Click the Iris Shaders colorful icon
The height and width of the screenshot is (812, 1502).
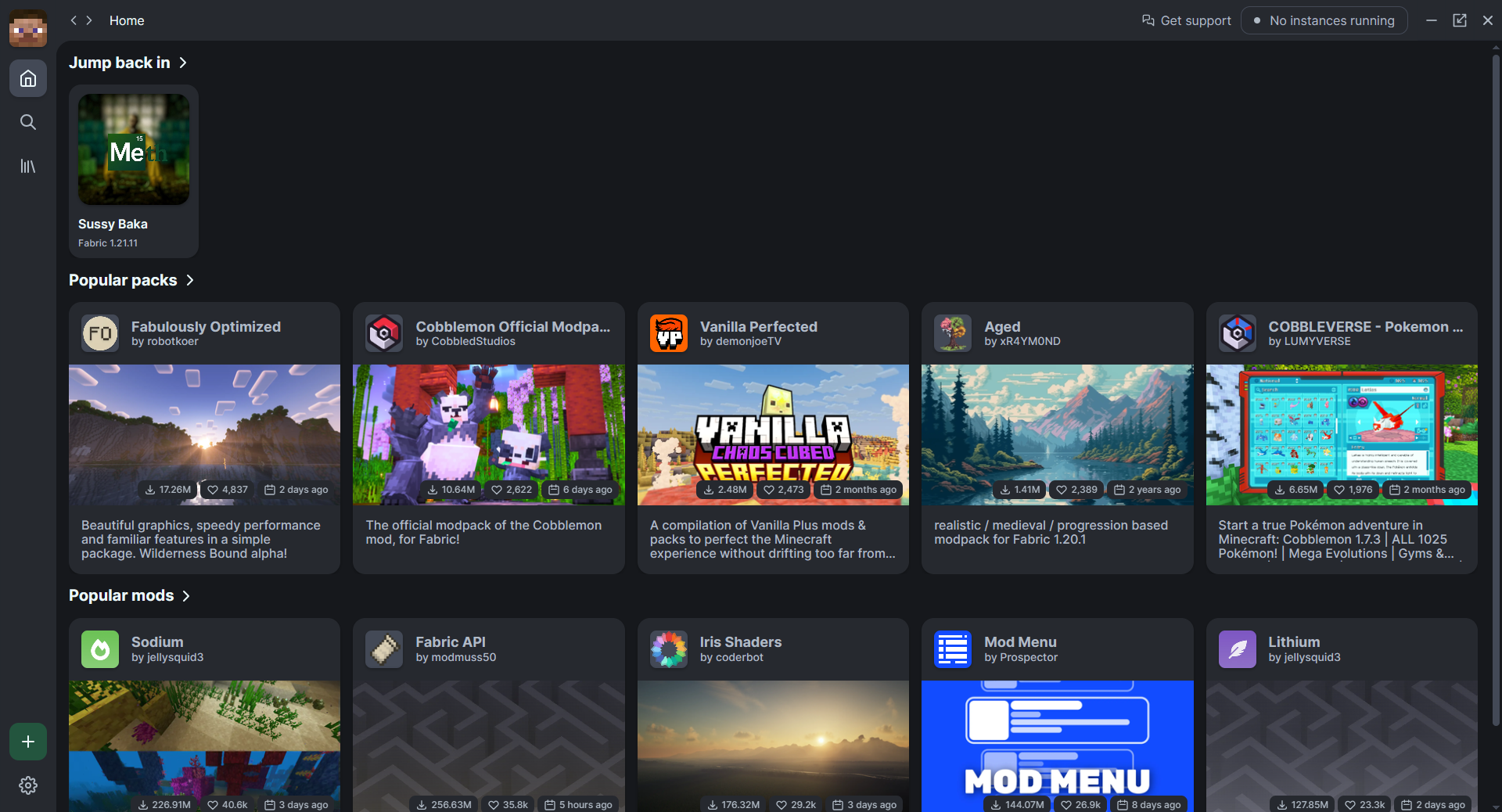[669, 649]
